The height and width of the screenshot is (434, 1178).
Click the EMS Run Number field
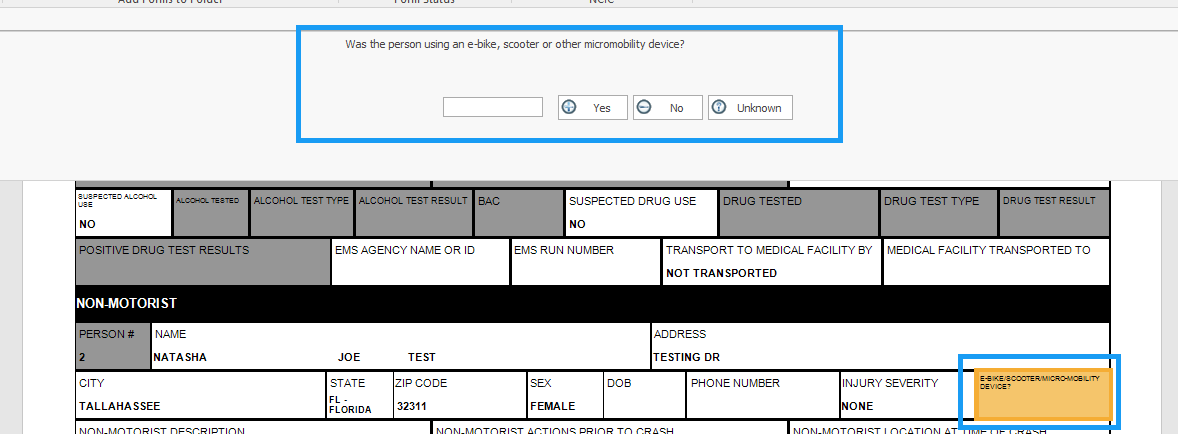pyautogui.click(x=586, y=262)
